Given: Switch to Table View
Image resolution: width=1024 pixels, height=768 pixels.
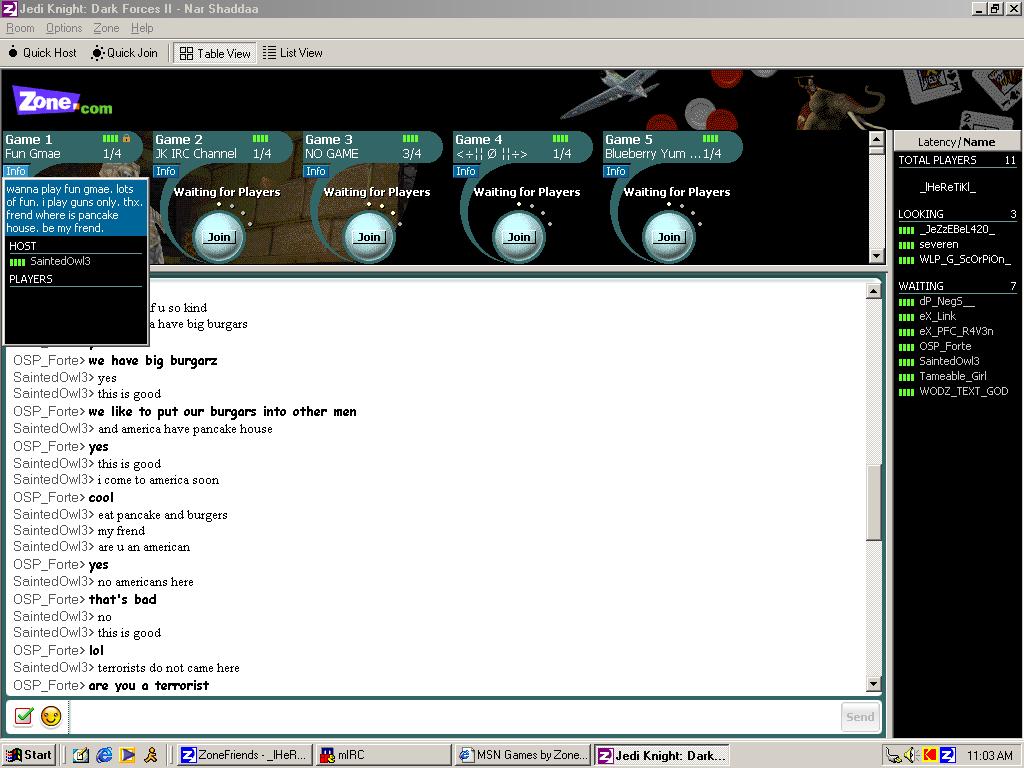Looking at the screenshot, I should pyautogui.click(x=215, y=54).
